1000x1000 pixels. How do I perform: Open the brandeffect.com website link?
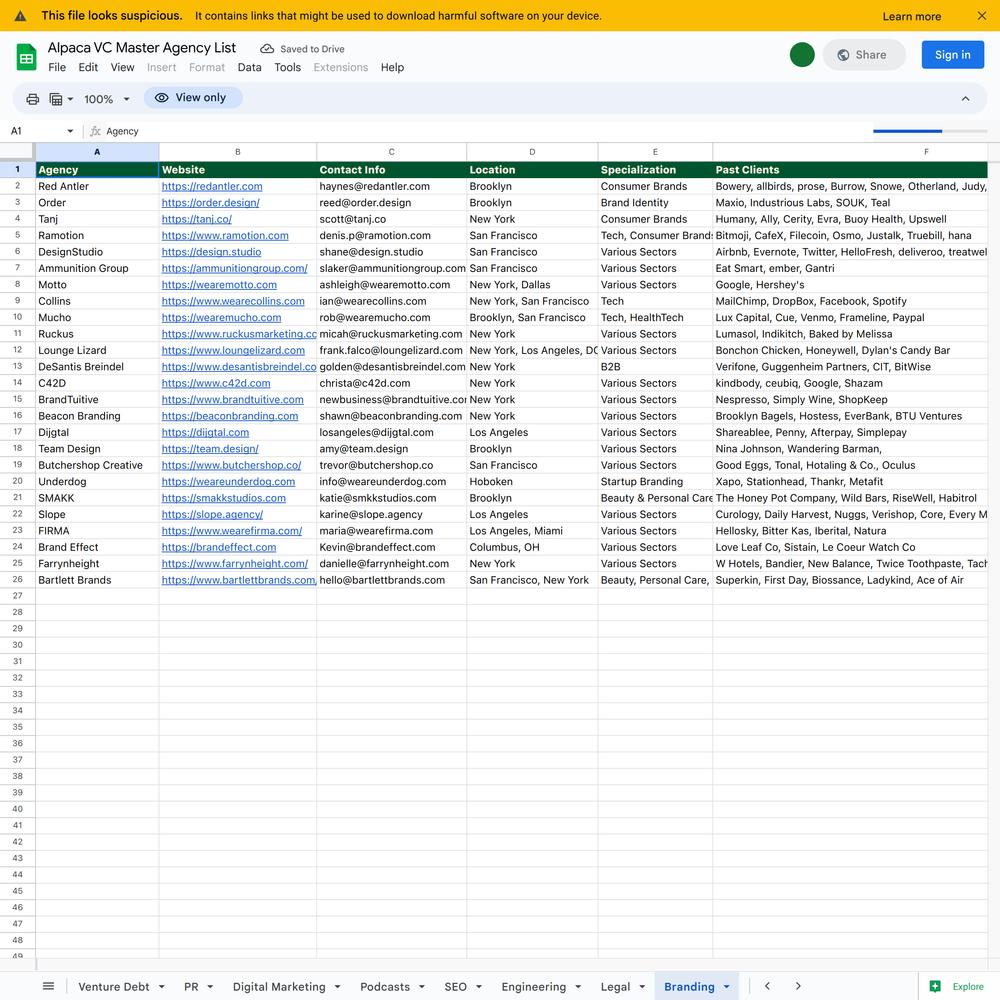(219, 547)
